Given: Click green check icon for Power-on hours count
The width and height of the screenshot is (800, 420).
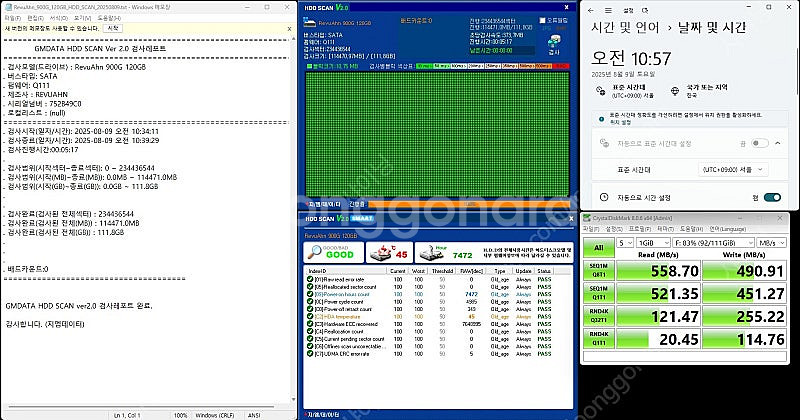Looking at the screenshot, I should click(x=310, y=294).
